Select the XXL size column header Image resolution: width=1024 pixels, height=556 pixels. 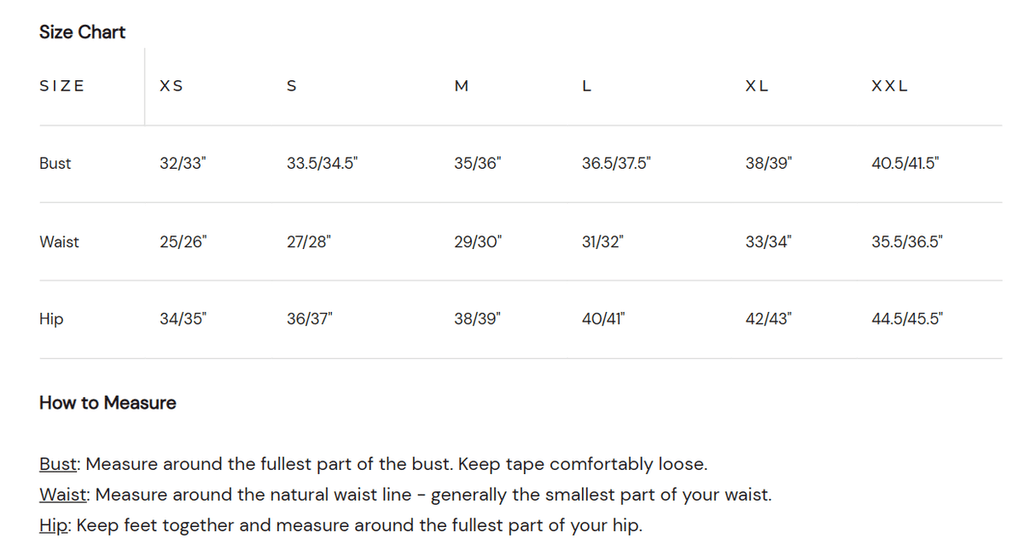point(889,86)
